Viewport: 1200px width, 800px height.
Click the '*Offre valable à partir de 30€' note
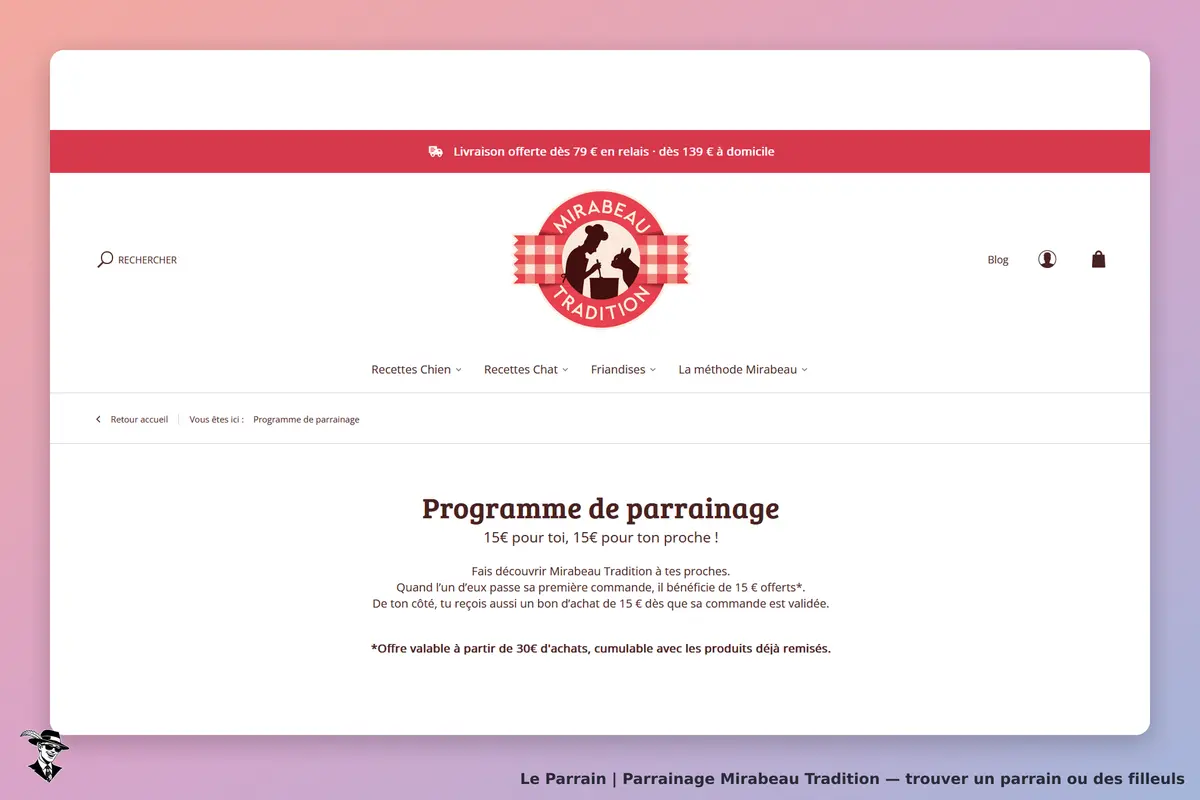(600, 648)
